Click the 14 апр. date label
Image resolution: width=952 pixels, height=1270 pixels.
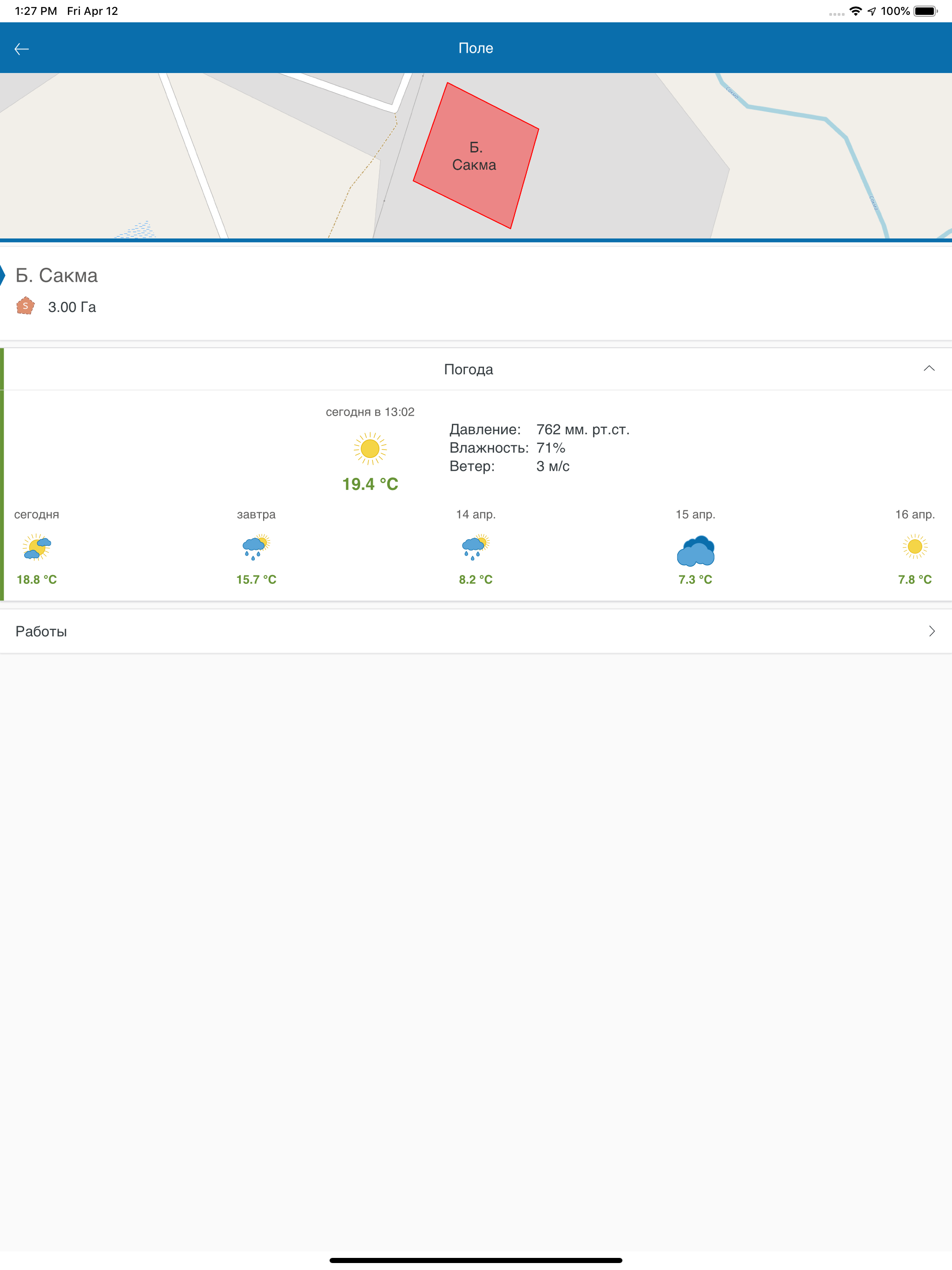[x=476, y=515]
